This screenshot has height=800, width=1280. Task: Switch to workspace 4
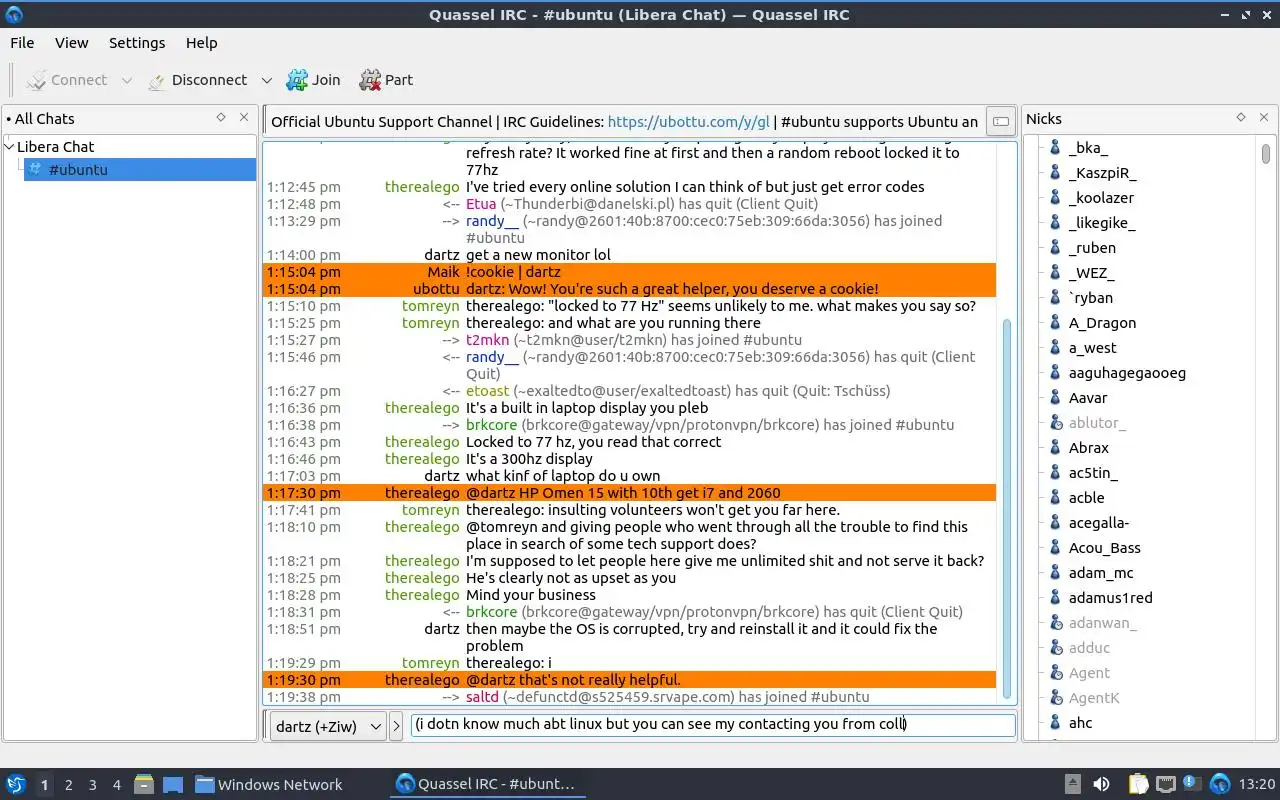(116, 785)
